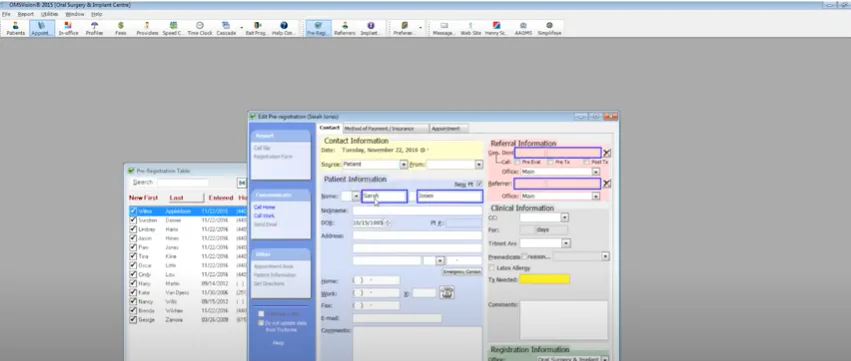Open the Messages toolbar icon
The image size is (851, 361).
pyautogui.click(x=444, y=28)
